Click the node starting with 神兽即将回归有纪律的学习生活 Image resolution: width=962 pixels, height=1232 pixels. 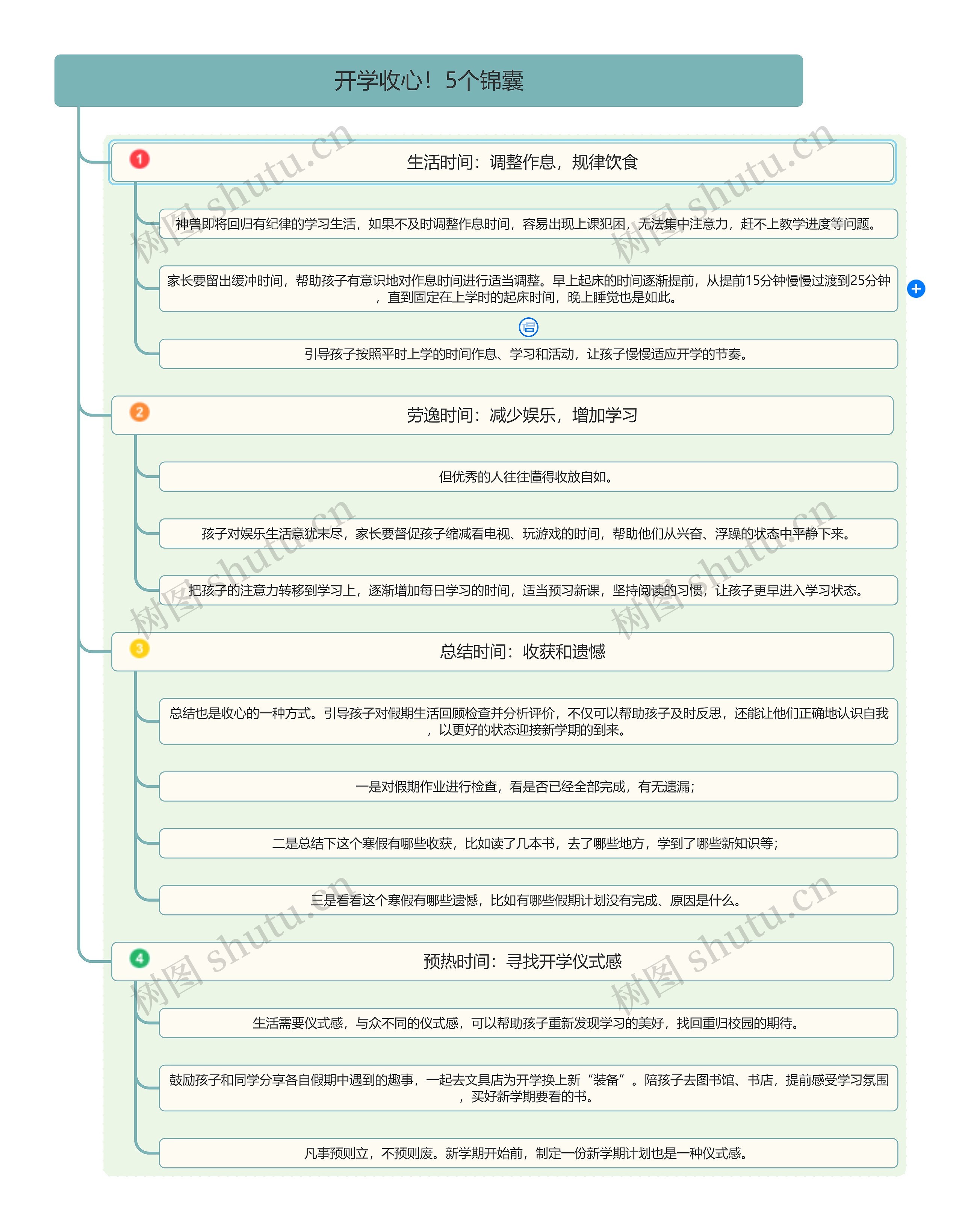pos(528,224)
